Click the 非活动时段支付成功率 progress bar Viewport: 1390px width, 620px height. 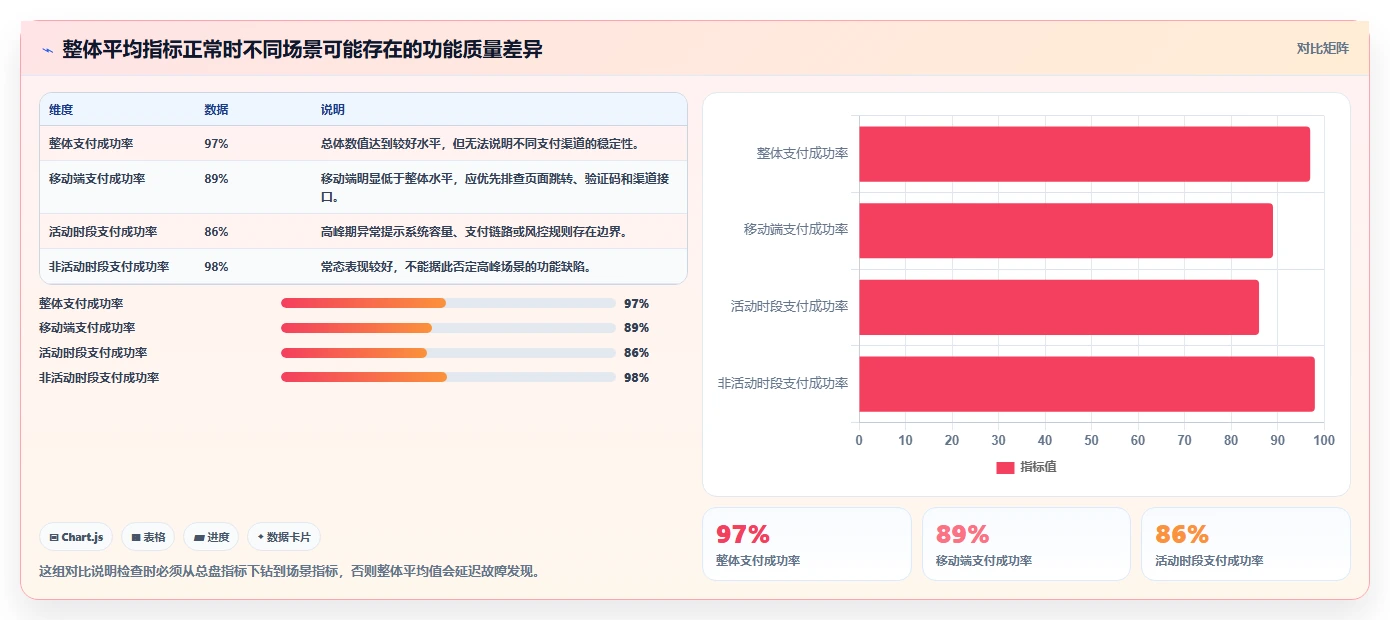tap(448, 377)
